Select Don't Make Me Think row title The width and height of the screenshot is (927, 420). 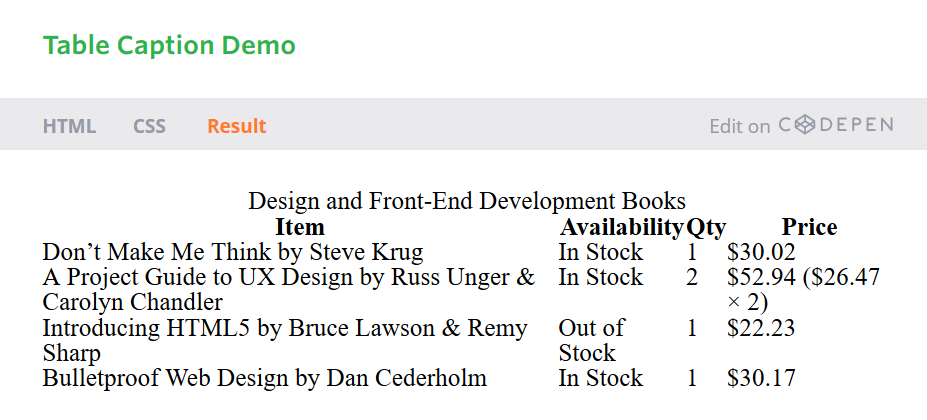click(x=233, y=252)
